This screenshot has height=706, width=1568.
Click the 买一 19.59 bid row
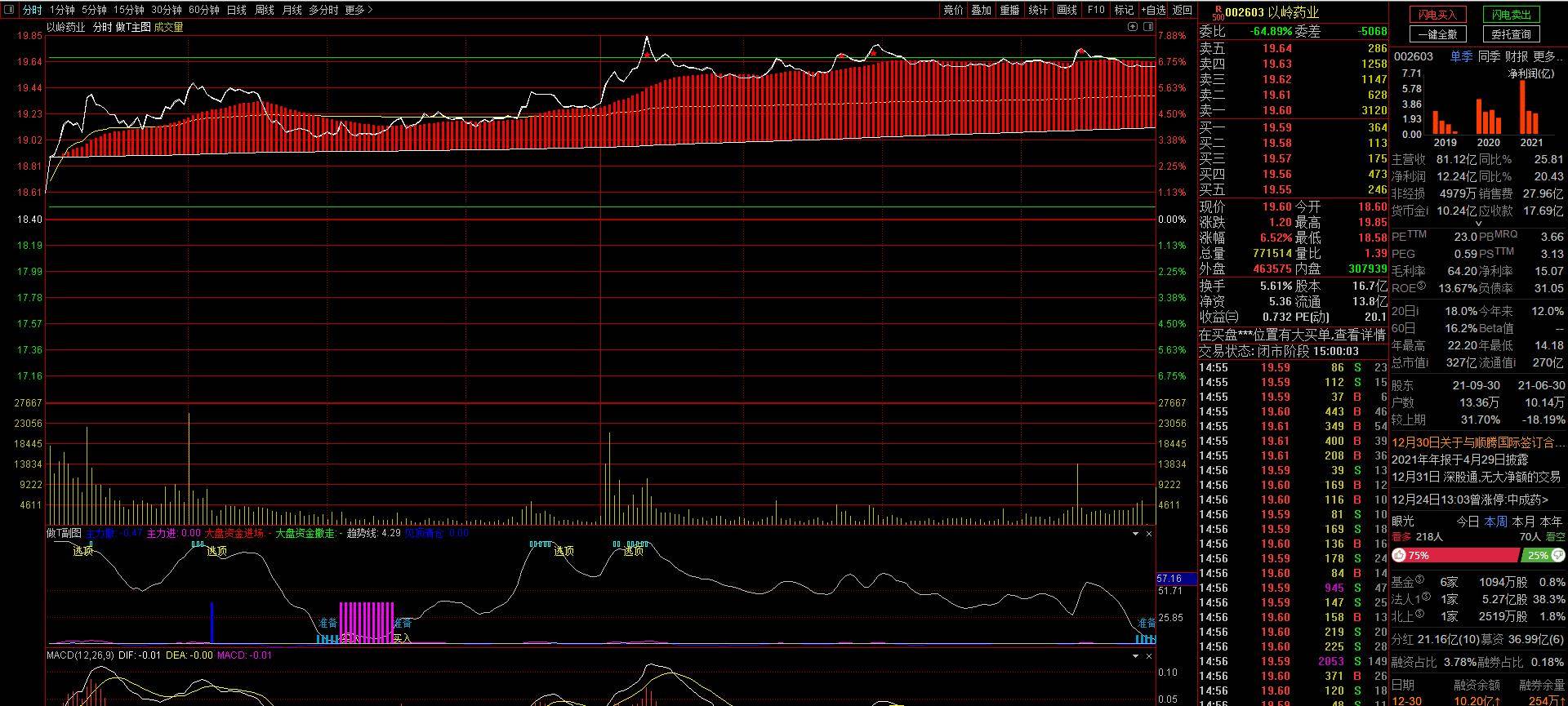1293,127
